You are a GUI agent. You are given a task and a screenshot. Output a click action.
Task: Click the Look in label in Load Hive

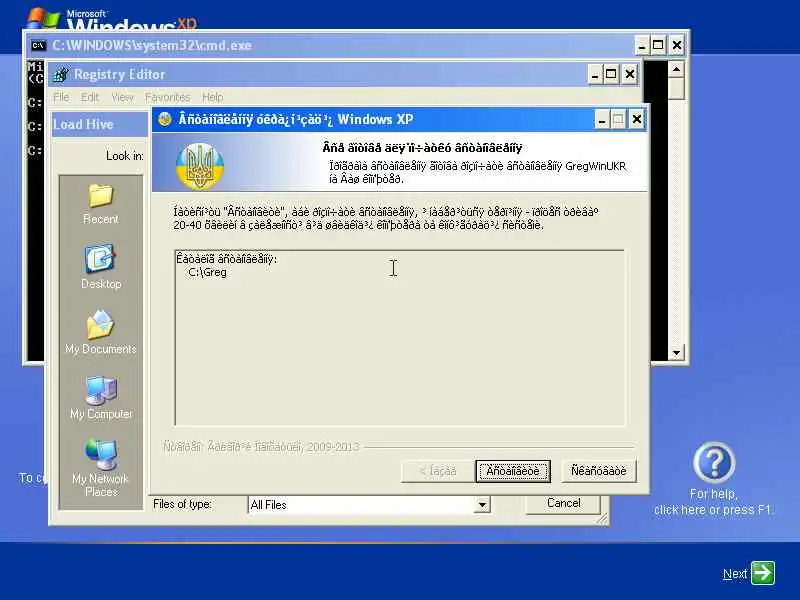tap(124, 156)
